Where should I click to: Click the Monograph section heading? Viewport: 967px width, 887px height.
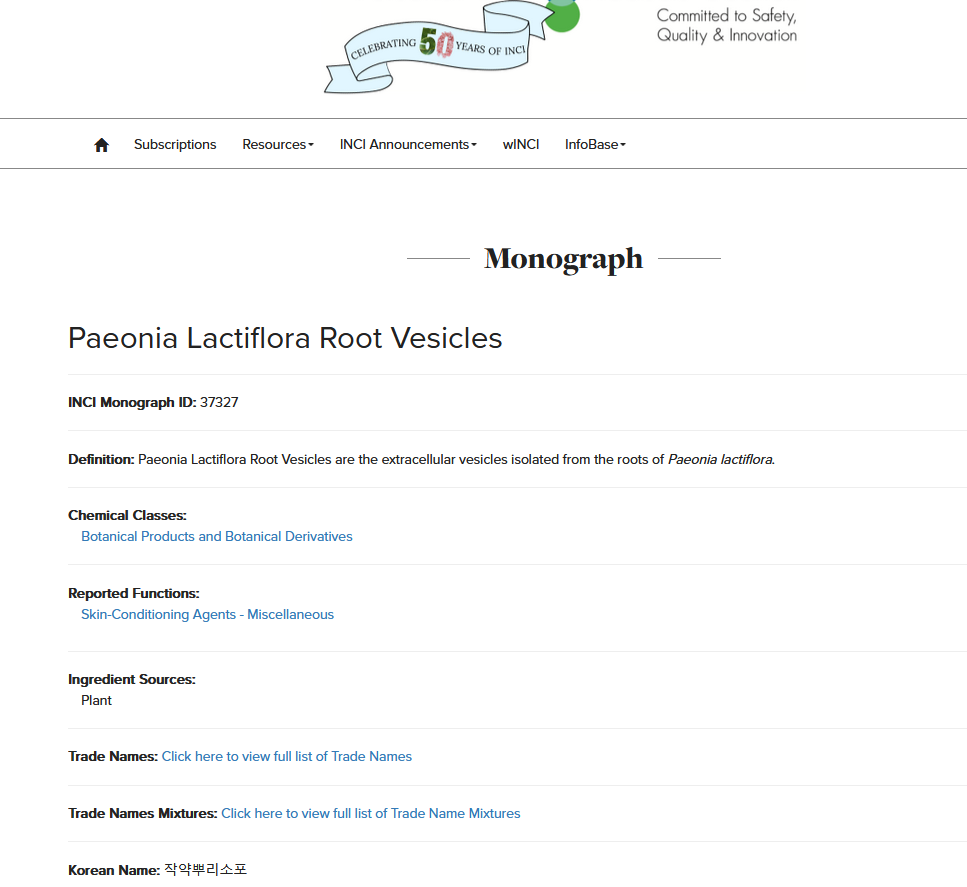[563, 259]
